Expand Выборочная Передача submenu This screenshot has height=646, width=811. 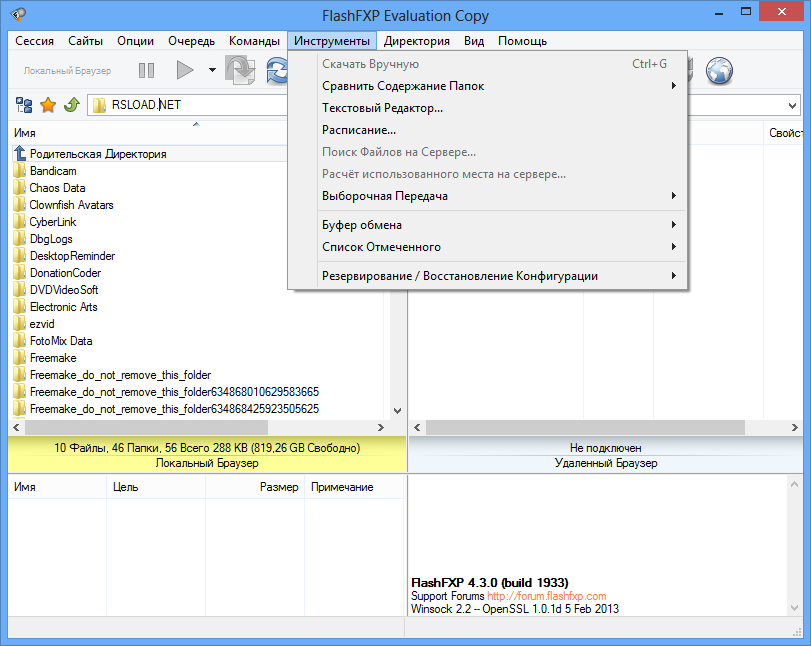point(488,196)
